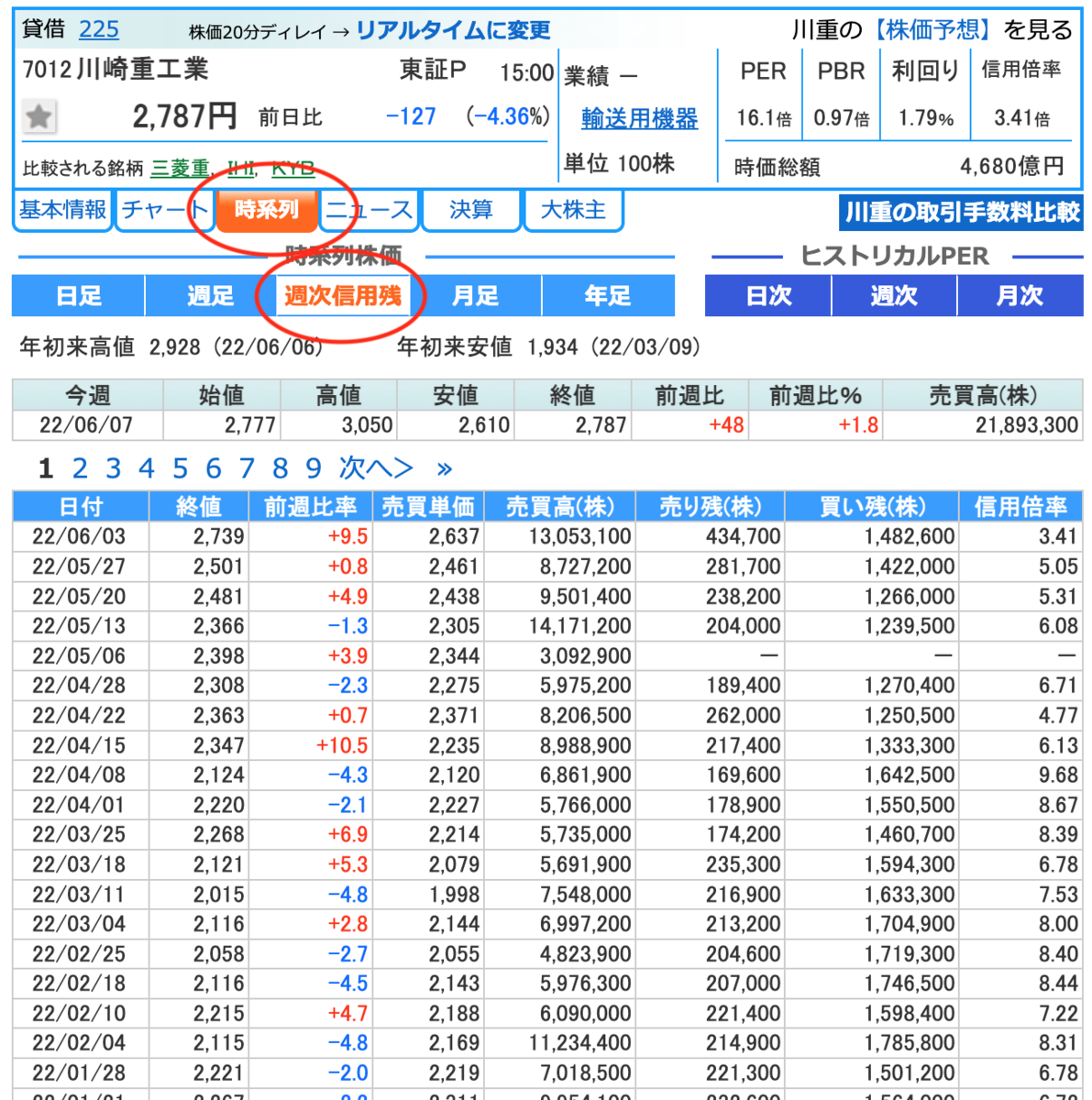The width and height of the screenshot is (1092, 1100).
Task: Select the 時系列 tab
Action: [x=267, y=210]
